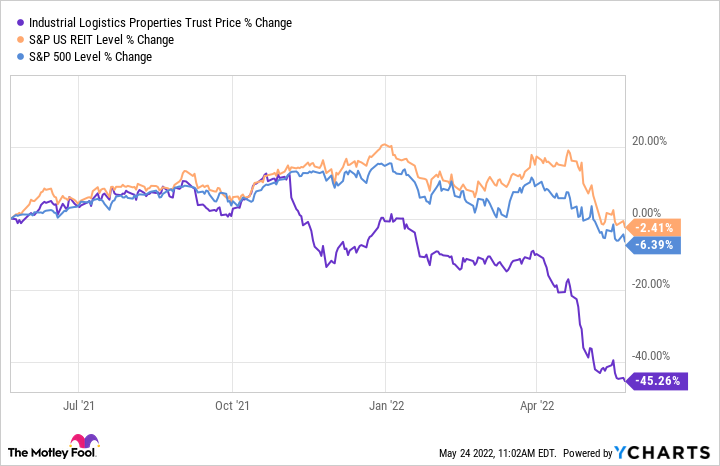The image size is (720, 466).
Task: Select the Industrial Logistics Properties Trust legend label
Action: pyautogui.click(x=144, y=22)
